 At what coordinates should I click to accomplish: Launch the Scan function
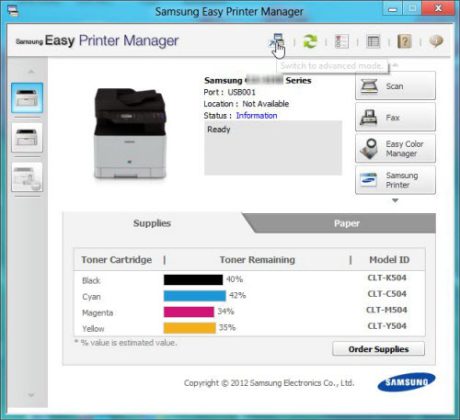coord(395,86)
